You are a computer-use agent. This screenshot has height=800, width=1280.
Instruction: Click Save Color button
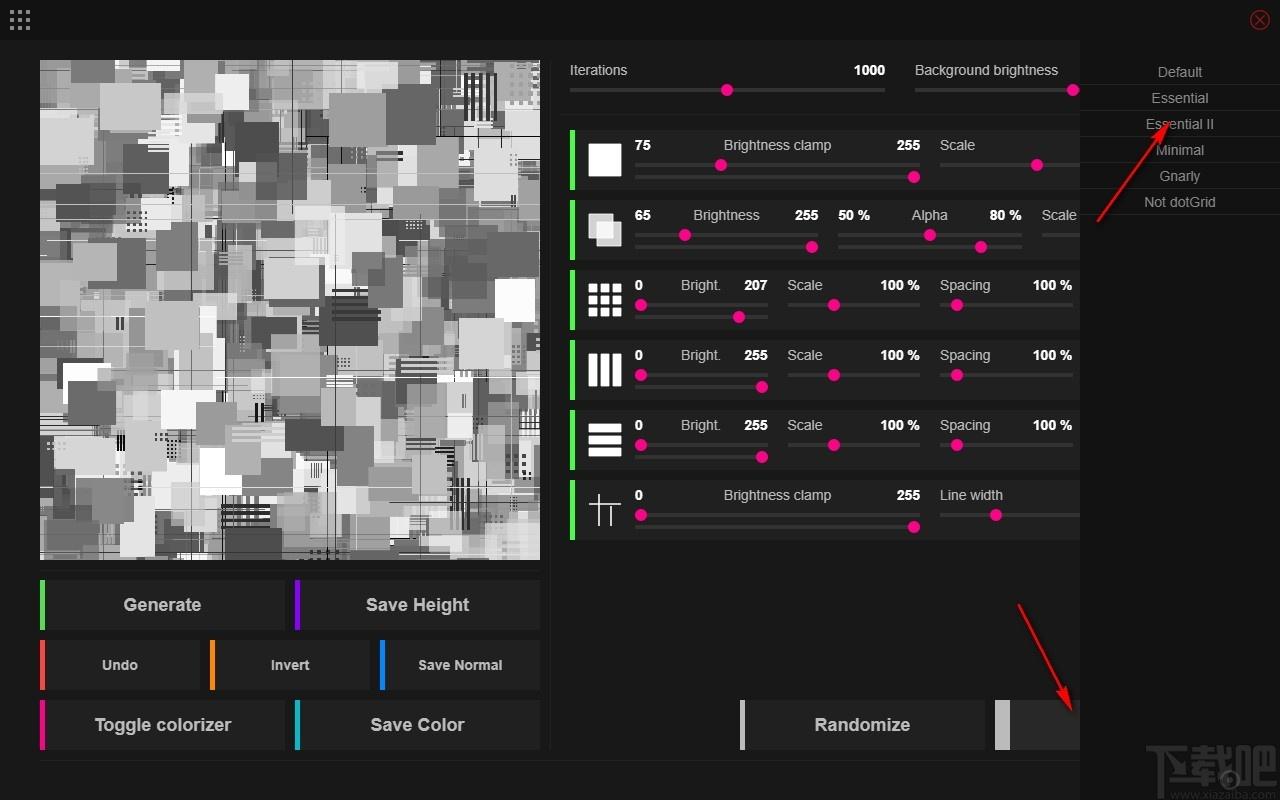pos(417,725)
